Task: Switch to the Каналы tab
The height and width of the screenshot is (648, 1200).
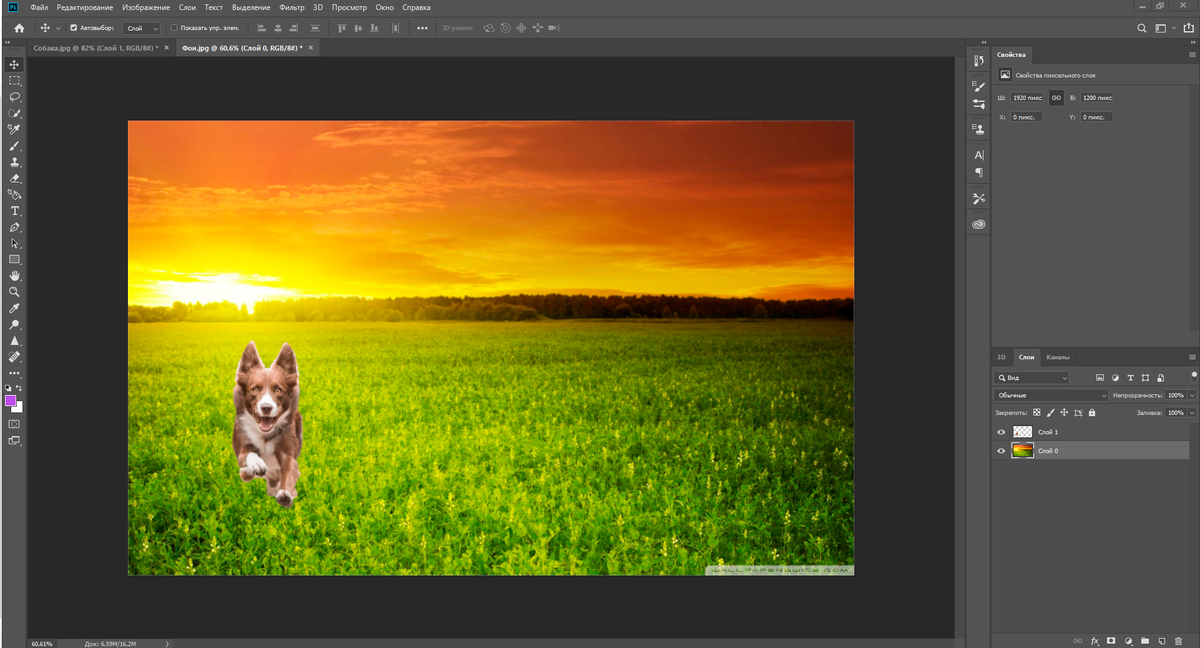Action: click(x=1058, y=357)
